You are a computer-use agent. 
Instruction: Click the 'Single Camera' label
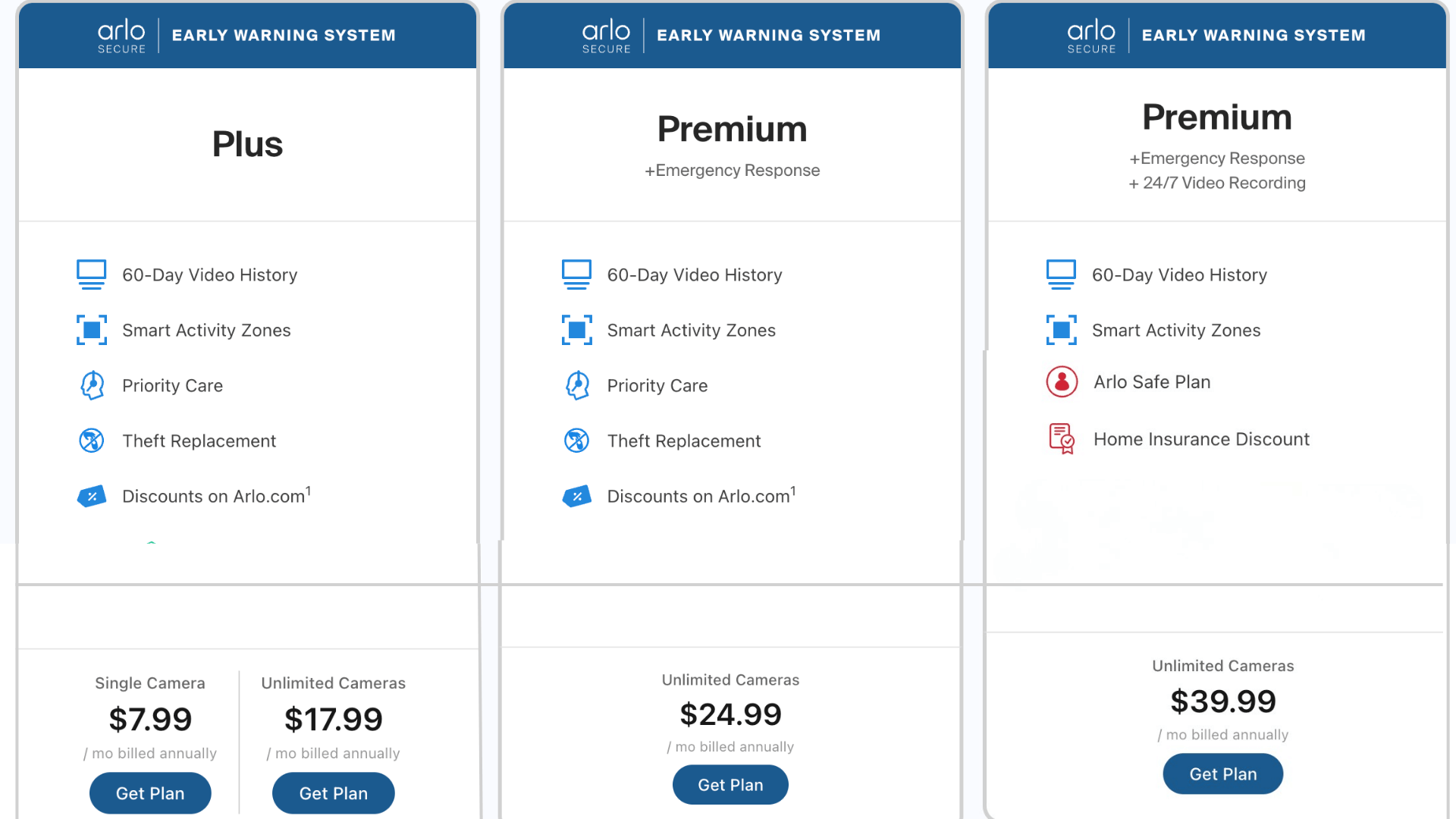[150, 683]
